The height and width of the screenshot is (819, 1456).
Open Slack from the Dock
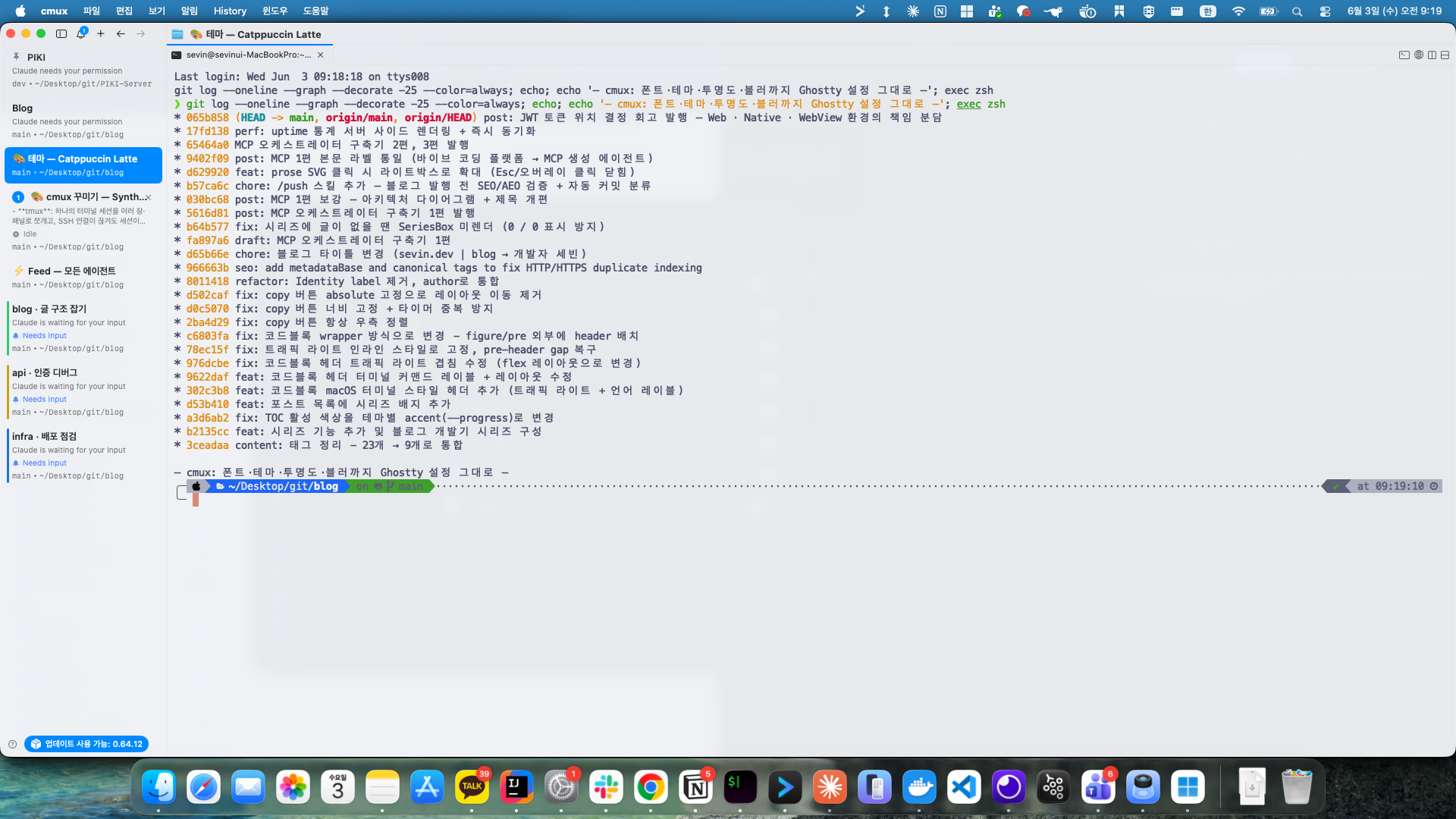[606, 787]
